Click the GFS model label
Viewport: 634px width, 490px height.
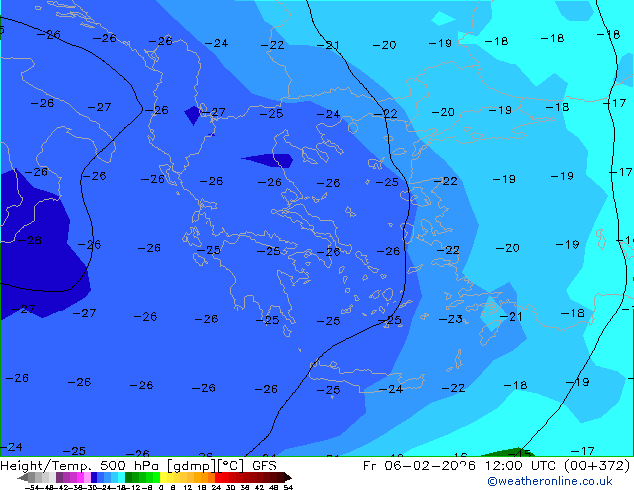(x=264, y=466)
